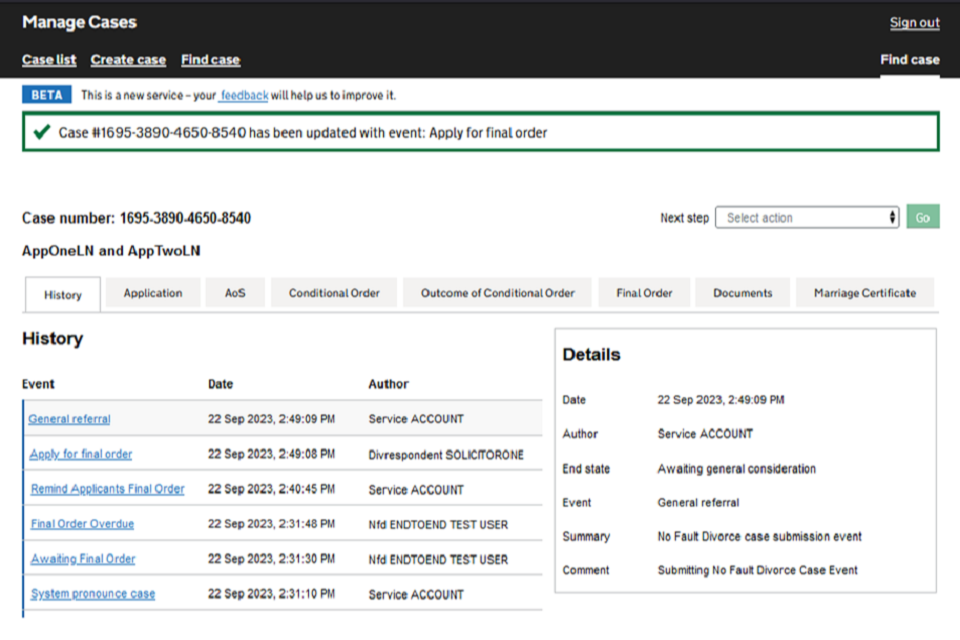The image size is (960, 640).
Task: Open the System pronounce case event
Action: pyautogui.click(x=93, y=594)
